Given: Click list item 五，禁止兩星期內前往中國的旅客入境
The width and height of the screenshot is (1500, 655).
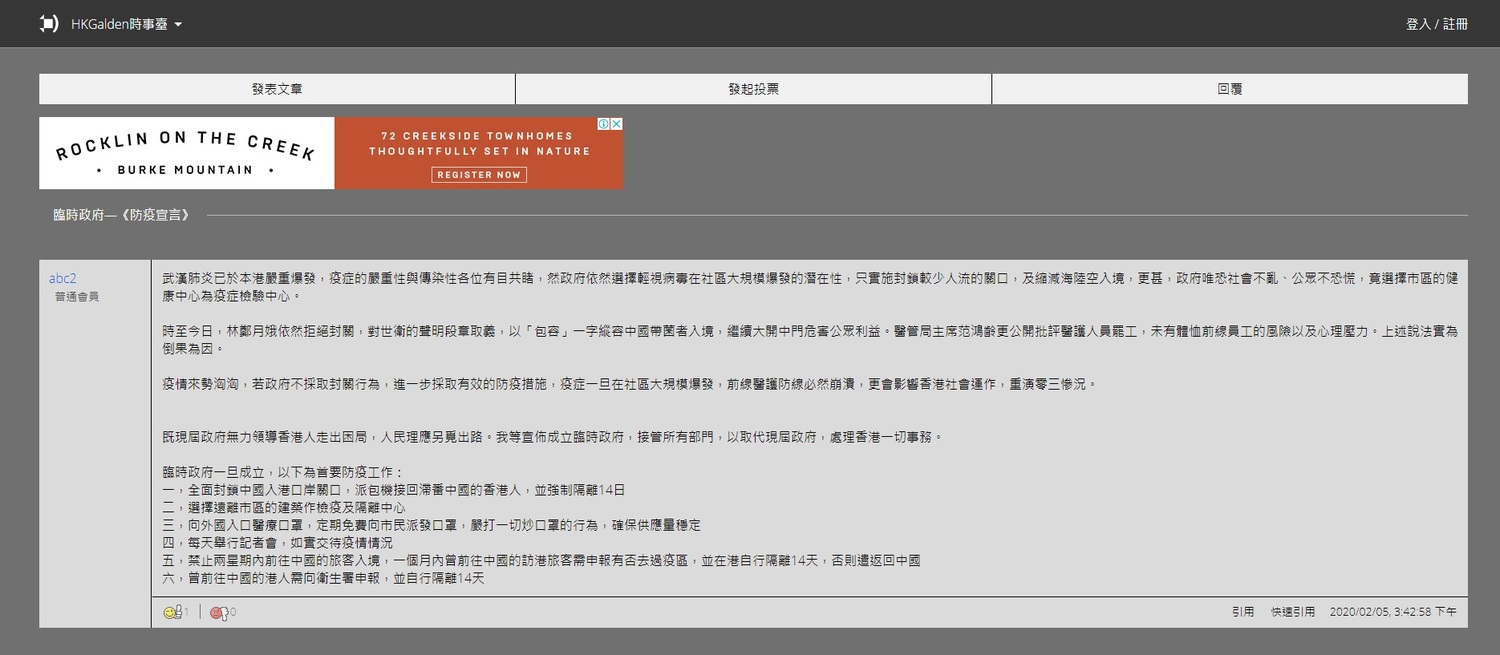Looking at the screenshot, I should [x=541, y=561].
